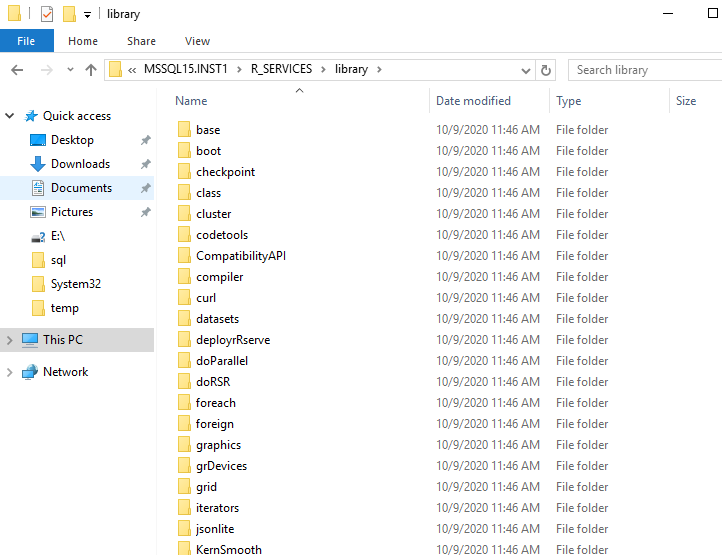722x555 pixels.
Task: Sort by the Type column header
Action: [569, 100]
